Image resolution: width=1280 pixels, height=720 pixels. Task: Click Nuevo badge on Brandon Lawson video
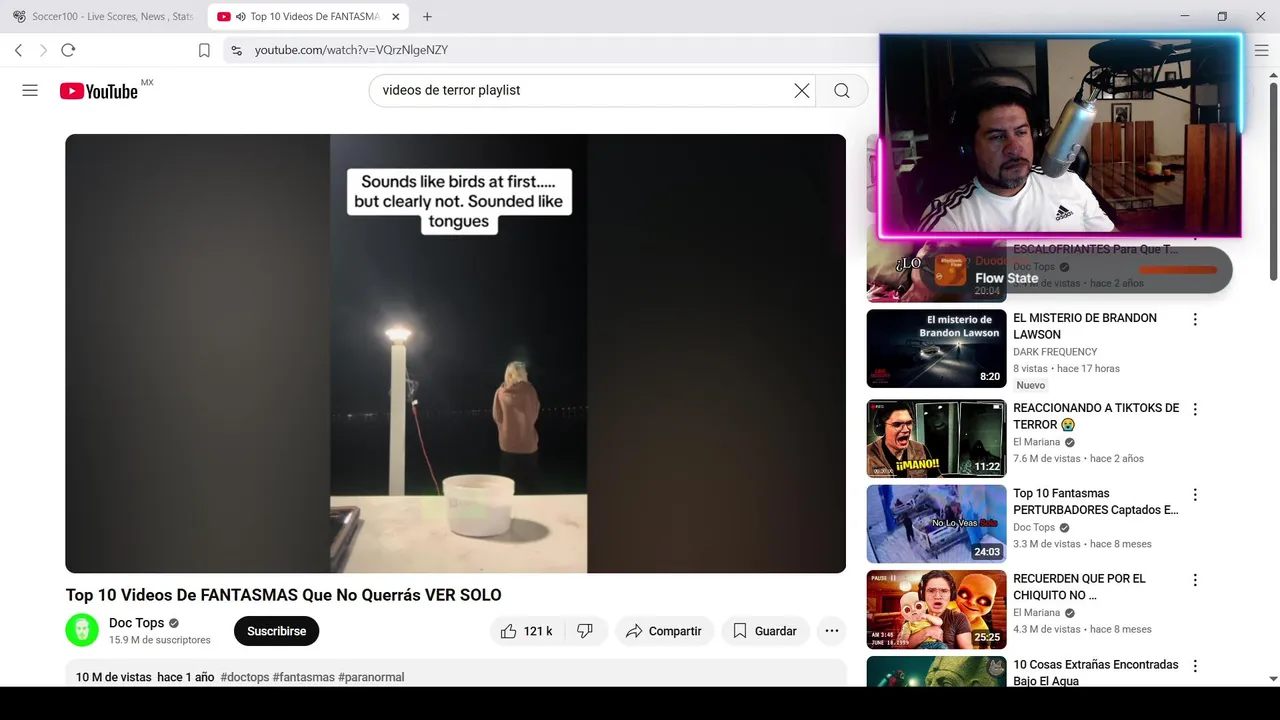click(1031, 385)
